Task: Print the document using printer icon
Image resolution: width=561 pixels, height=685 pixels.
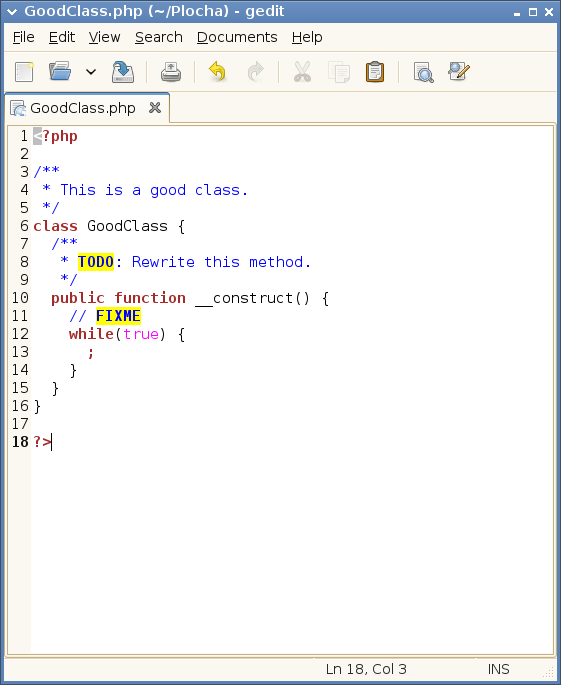Action: click(171, 72)
